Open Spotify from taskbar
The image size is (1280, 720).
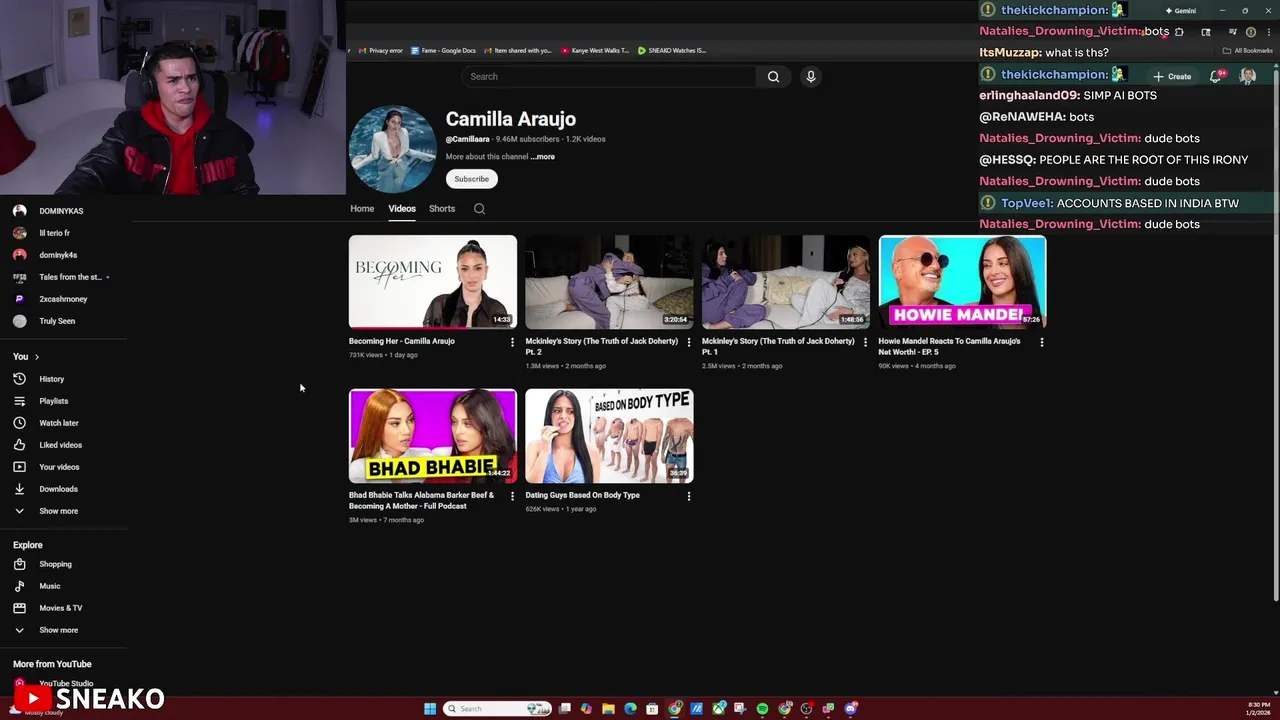point(762,709)
